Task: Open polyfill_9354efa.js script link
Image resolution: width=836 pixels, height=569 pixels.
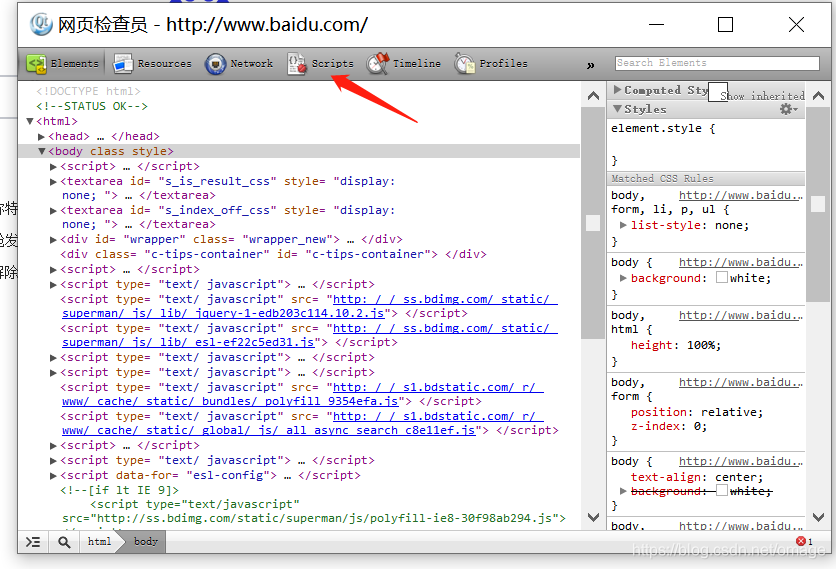Action: click(303, 394)
